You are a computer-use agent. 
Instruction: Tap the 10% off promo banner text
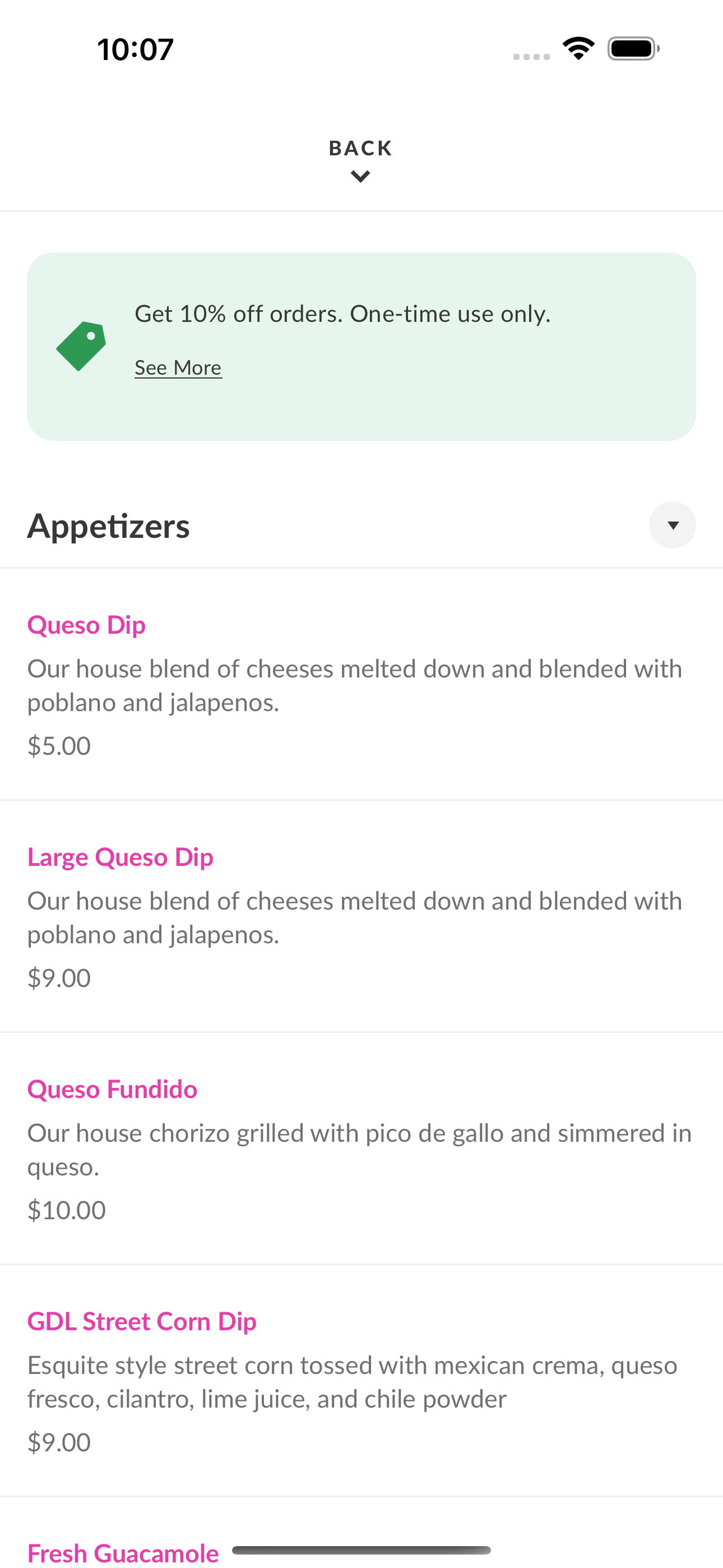(x=342, y=314)
